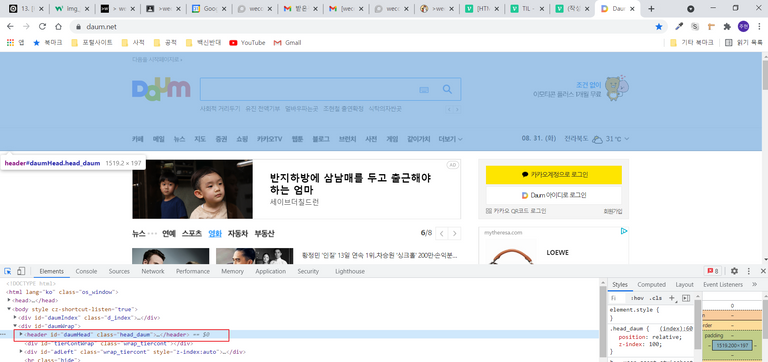Click the red error count badge
Viewport: 768px width, 362px height.
click(x=712, y=271)
